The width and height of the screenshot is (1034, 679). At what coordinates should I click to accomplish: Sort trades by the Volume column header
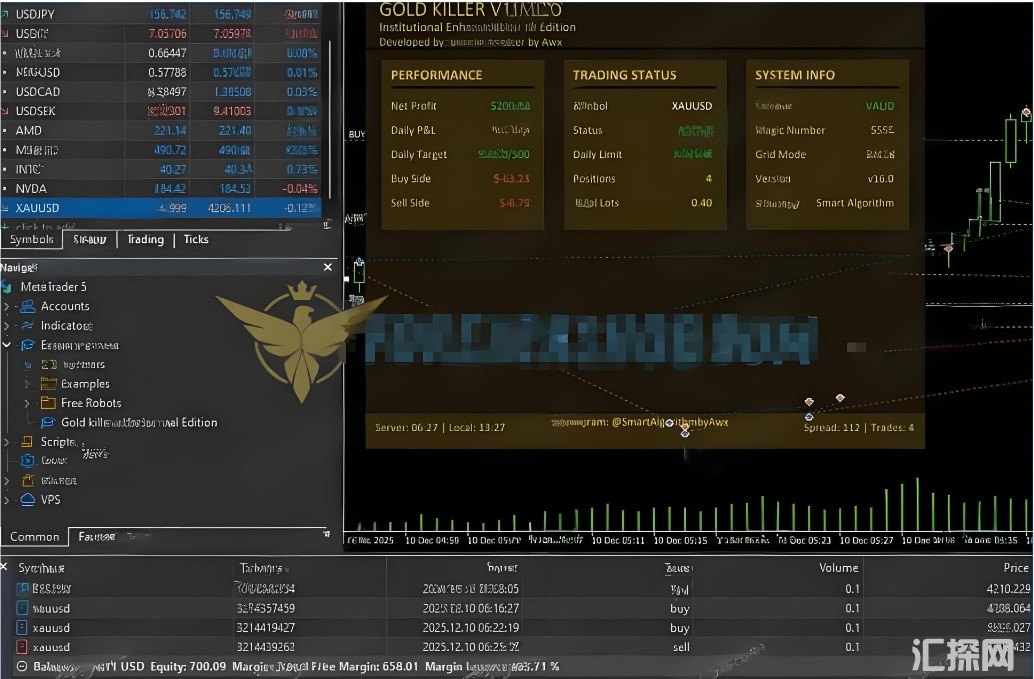tap(838, 568)
